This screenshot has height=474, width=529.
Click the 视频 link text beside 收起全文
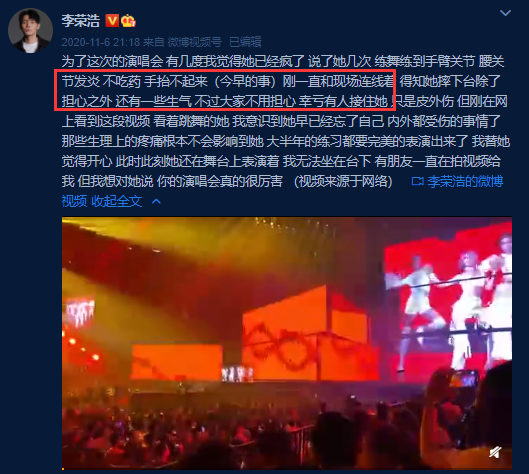(74, 201)
